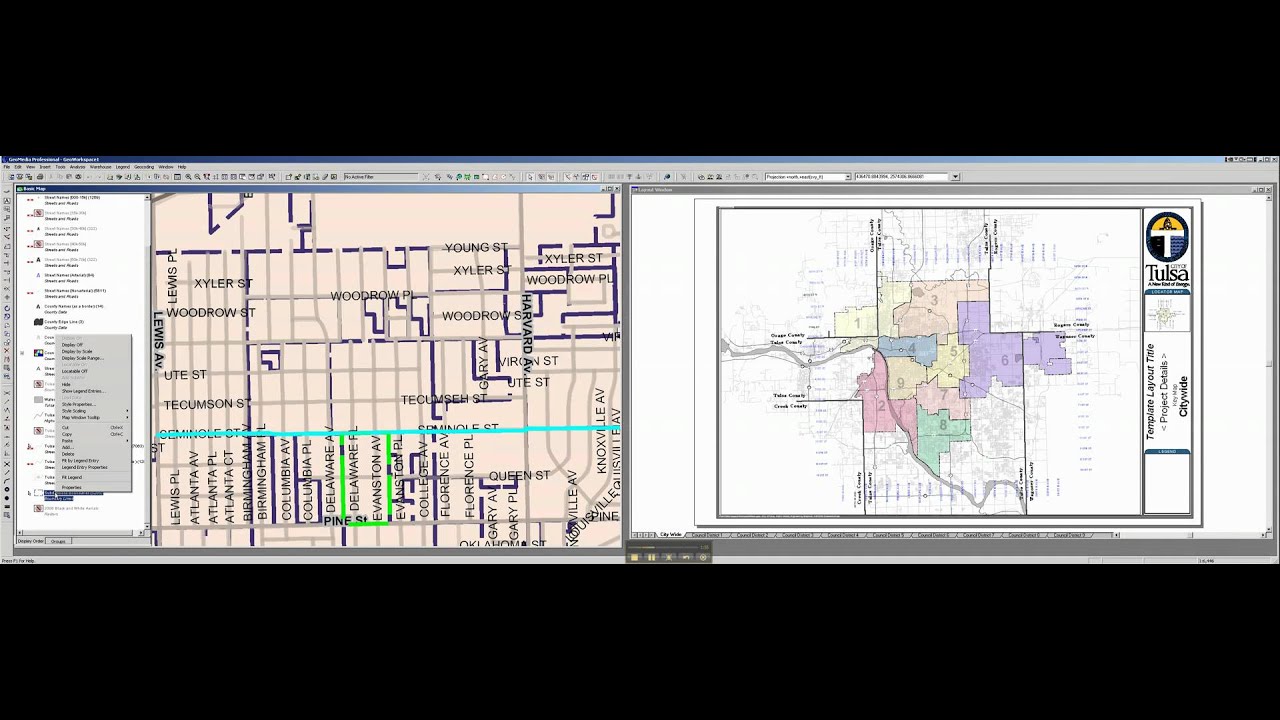Select Fit Legend option
The image size is (1280, 720).
click(92, 477)
